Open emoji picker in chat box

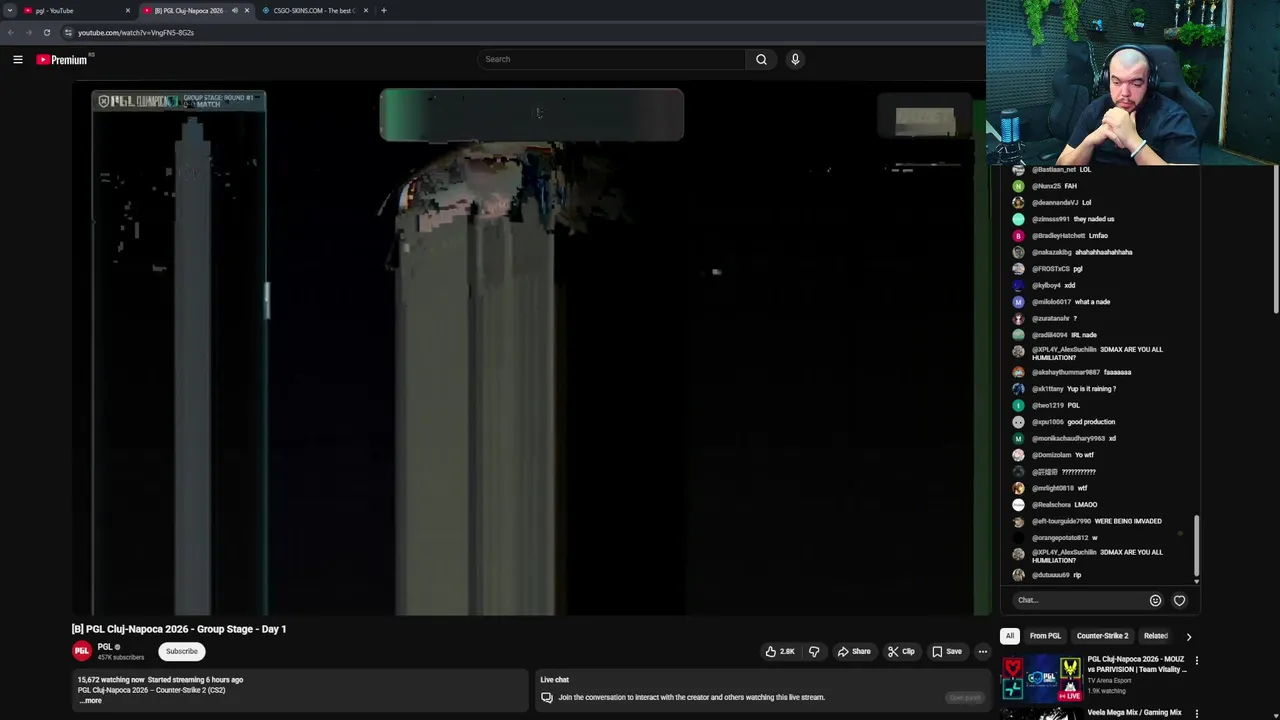(1155, 600)
